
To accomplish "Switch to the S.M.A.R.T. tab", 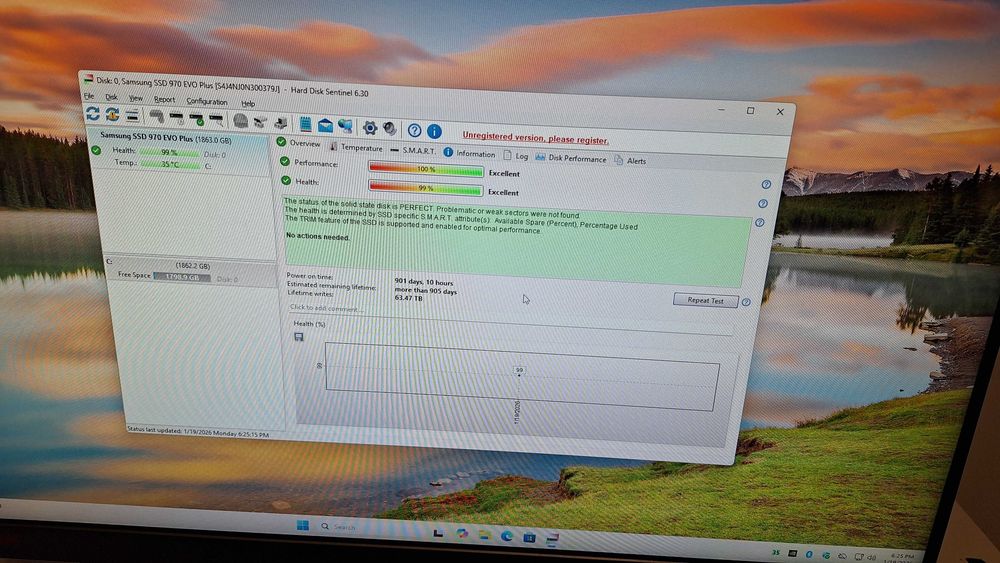I will pyautogui.click(x=413, y=150).
